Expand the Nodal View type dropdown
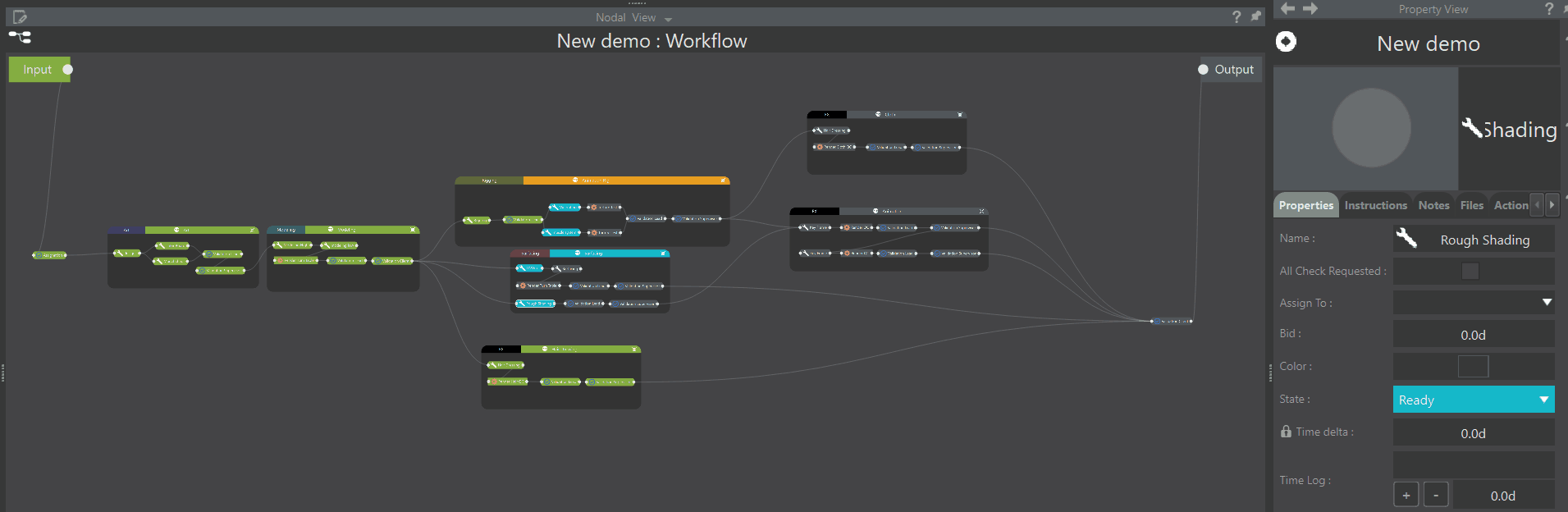This screenshot has width=1568, height=512. pos(668,19)
